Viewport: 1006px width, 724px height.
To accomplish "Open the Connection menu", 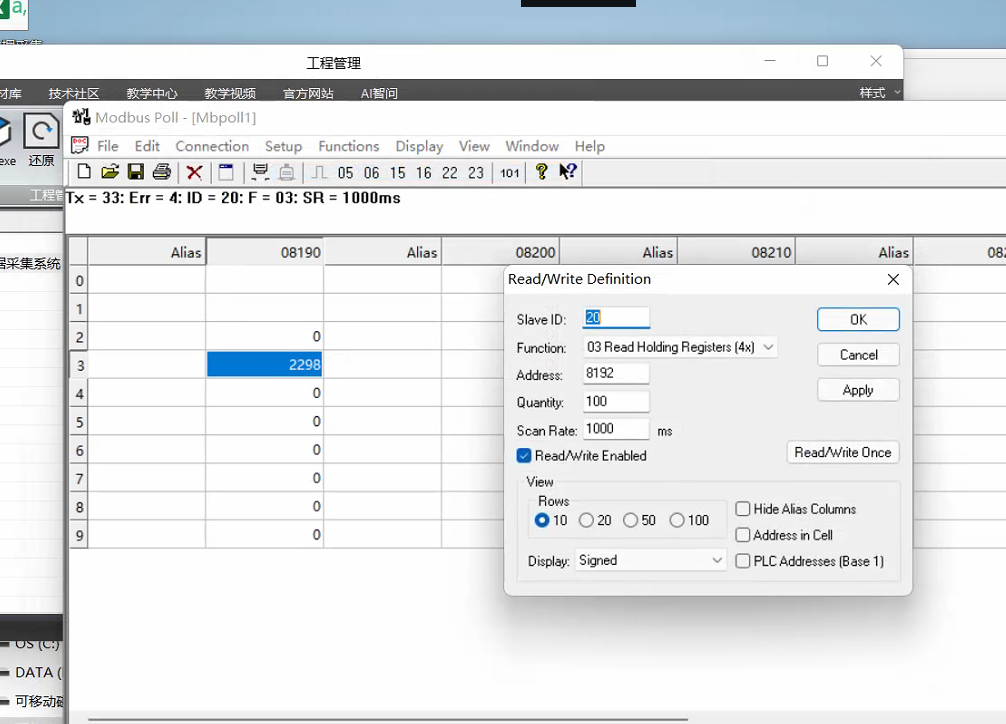I will point(212,146).
